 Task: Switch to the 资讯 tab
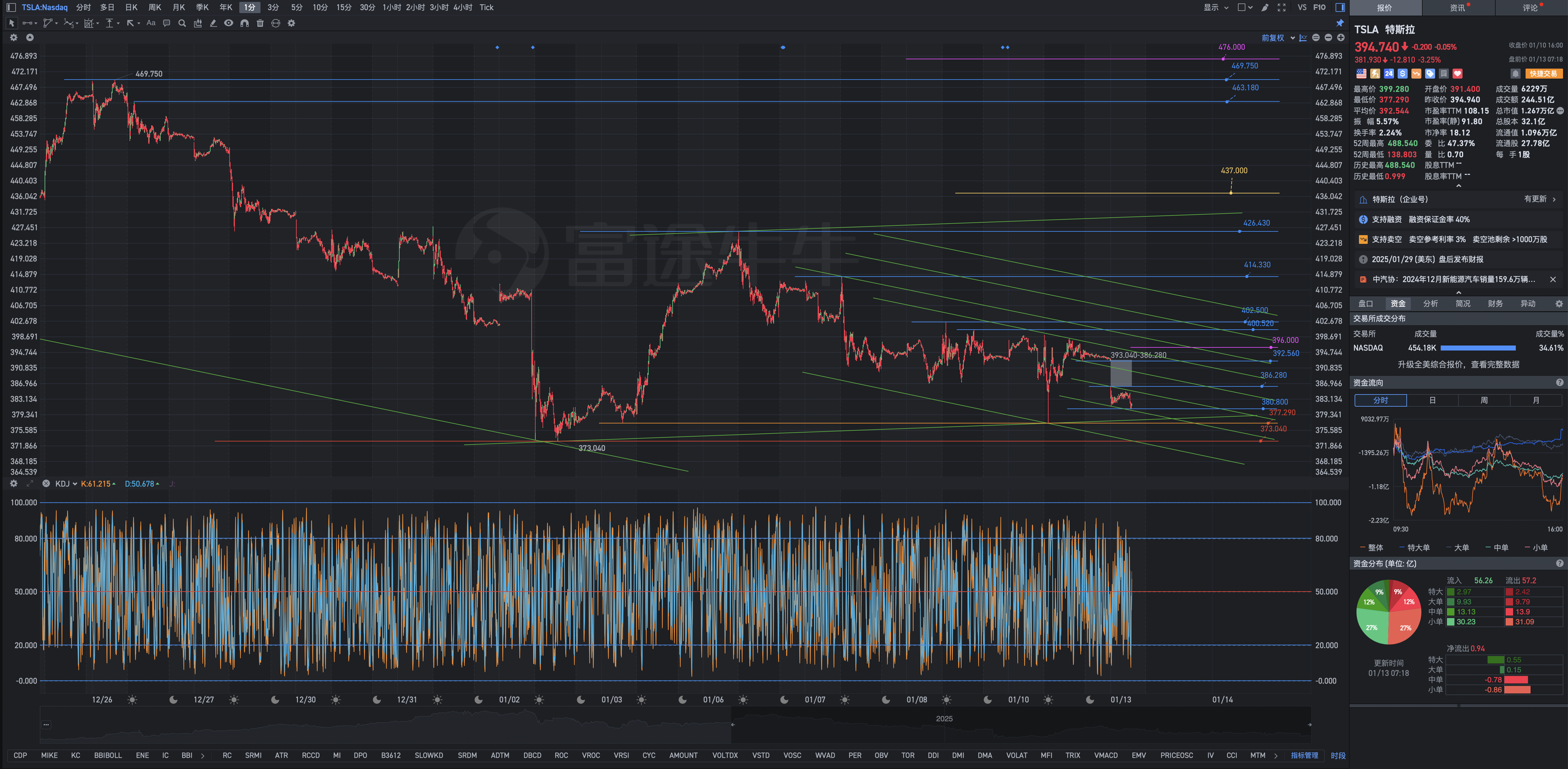(x=1458, y=8)
